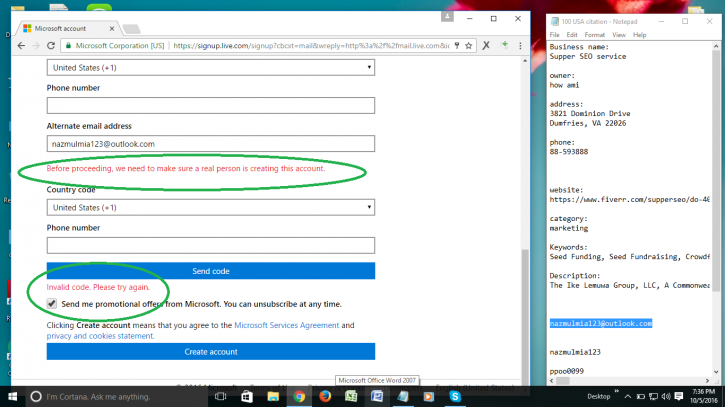
Task: Open Notepad's Help menu
Action: tap(639, 35)
